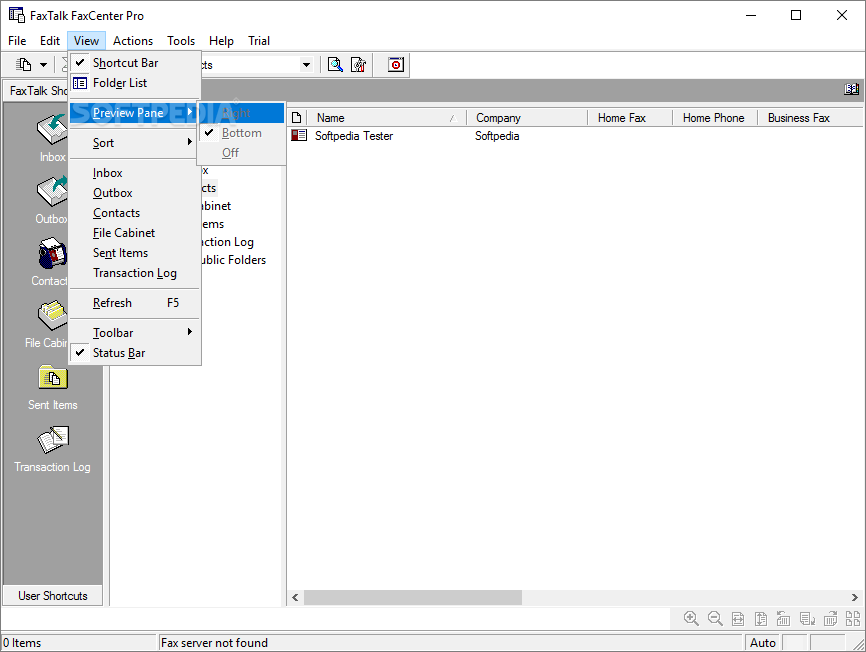Image resolution: width=866 pixels, height=652 pixels.
Task: Select Right preview pane position
Action: click(x=241, y=113)
